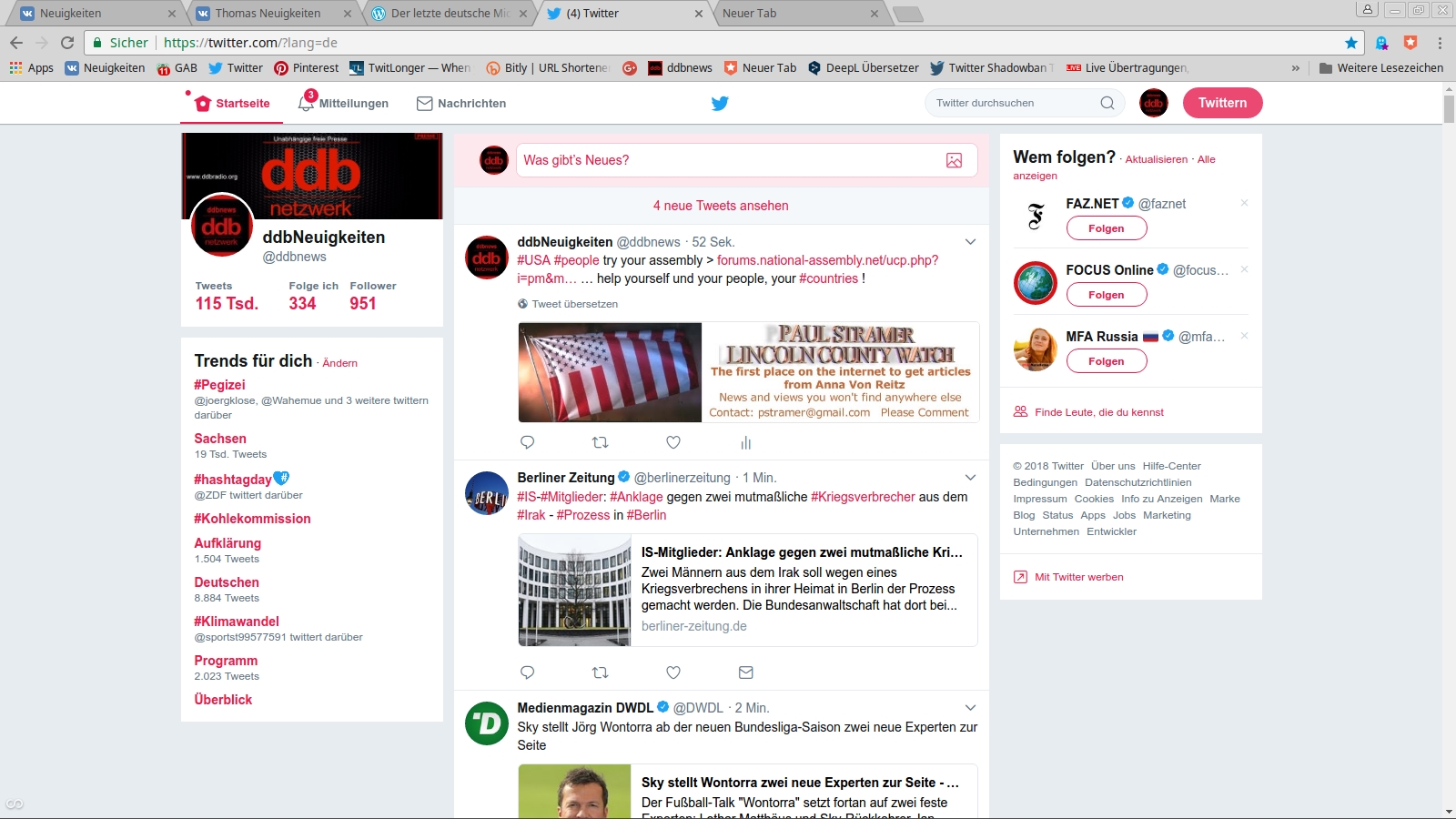Follow FAZ.NET with the Folgen button
This screenshot has width=1456, height=819.
(1106, 228)
